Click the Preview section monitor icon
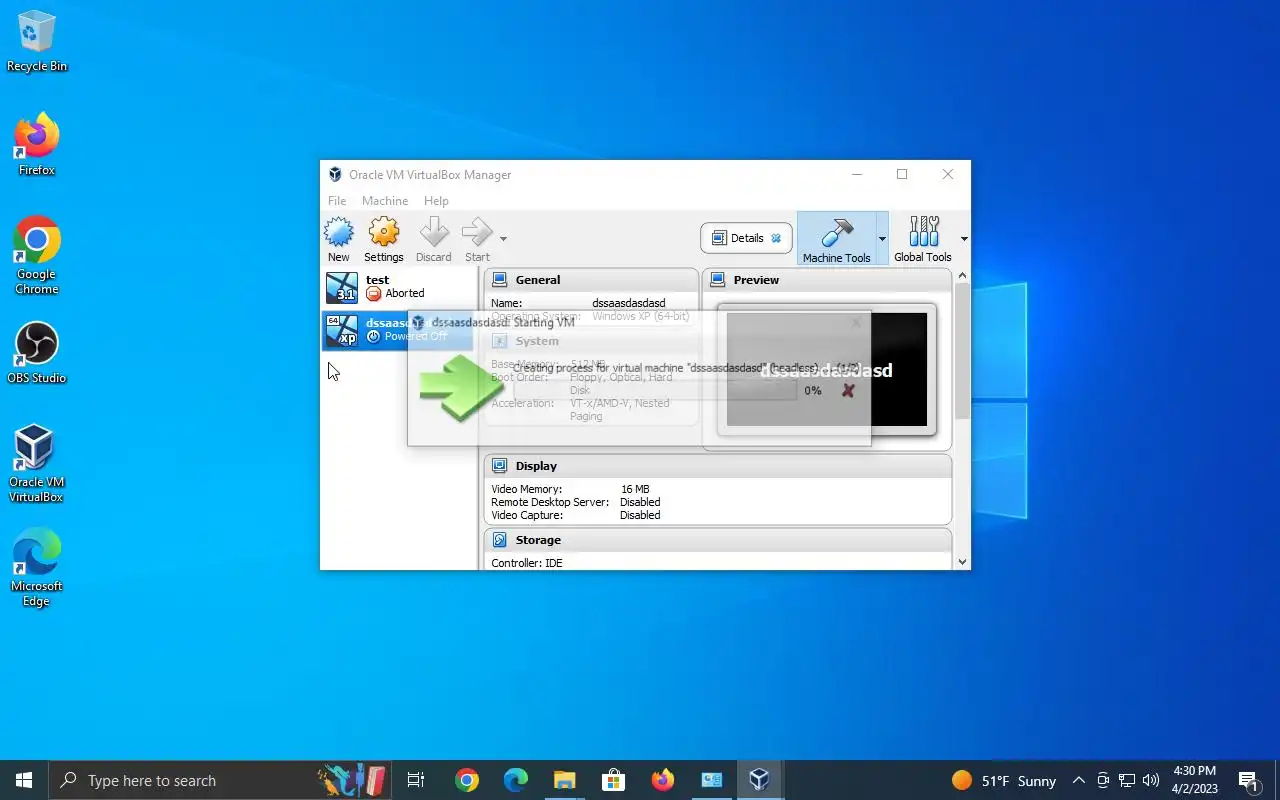The height and width of the screenshot is (800, 1280). (x=718, y=280)
